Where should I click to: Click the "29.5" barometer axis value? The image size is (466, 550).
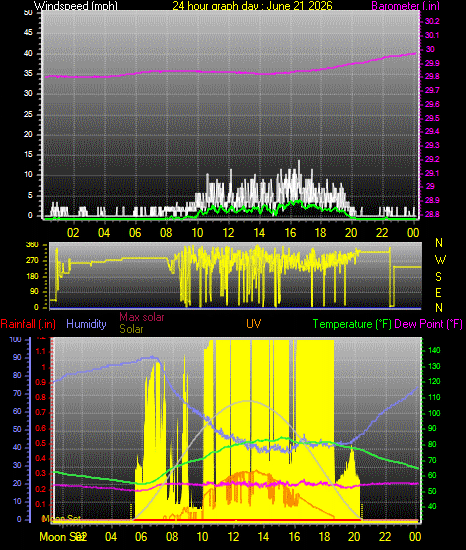[432, 118]
